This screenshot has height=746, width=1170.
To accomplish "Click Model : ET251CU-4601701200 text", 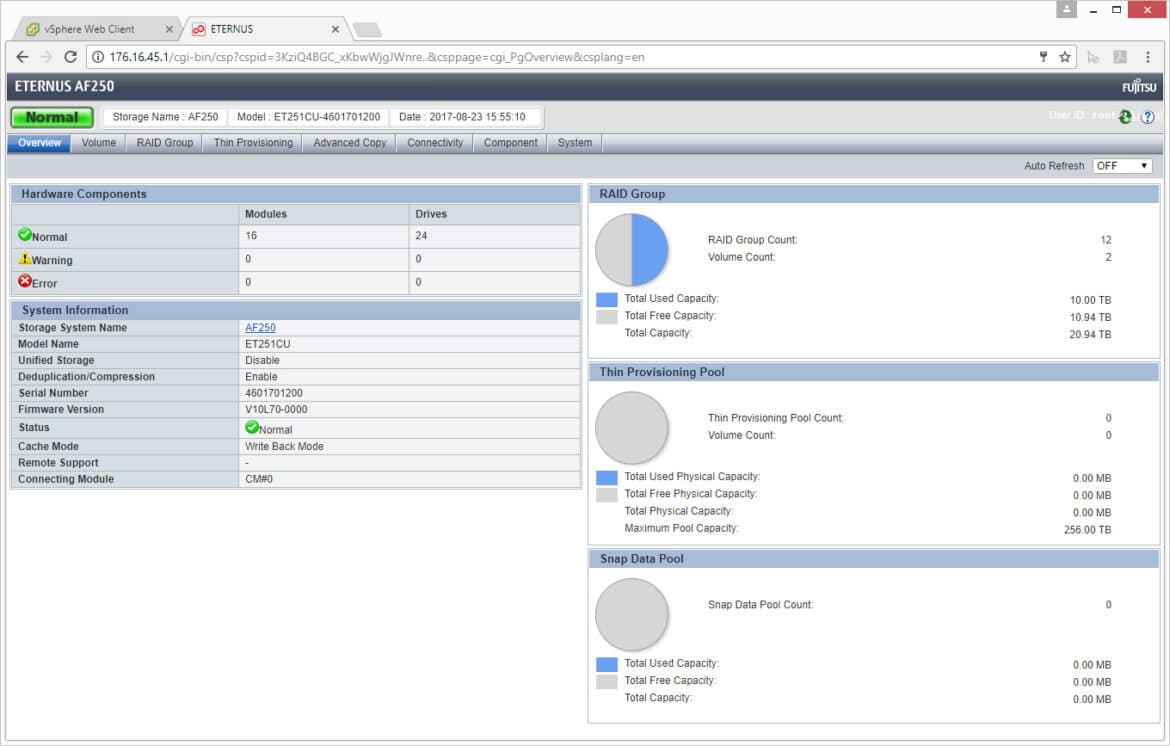I will [x=308, y=116].
